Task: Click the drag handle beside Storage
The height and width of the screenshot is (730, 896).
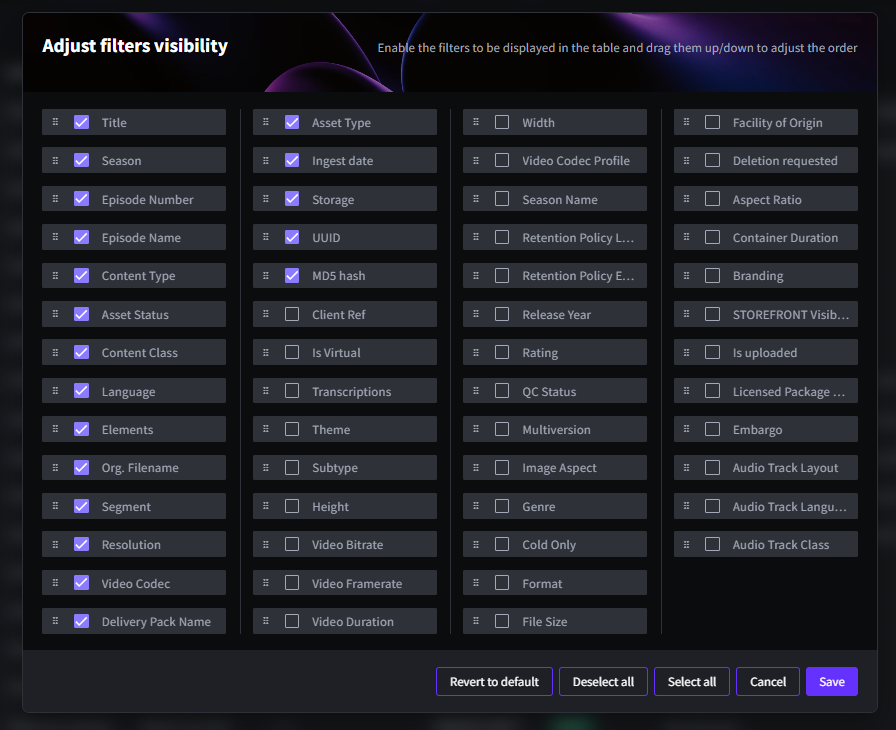Action: tap(266, 199)
